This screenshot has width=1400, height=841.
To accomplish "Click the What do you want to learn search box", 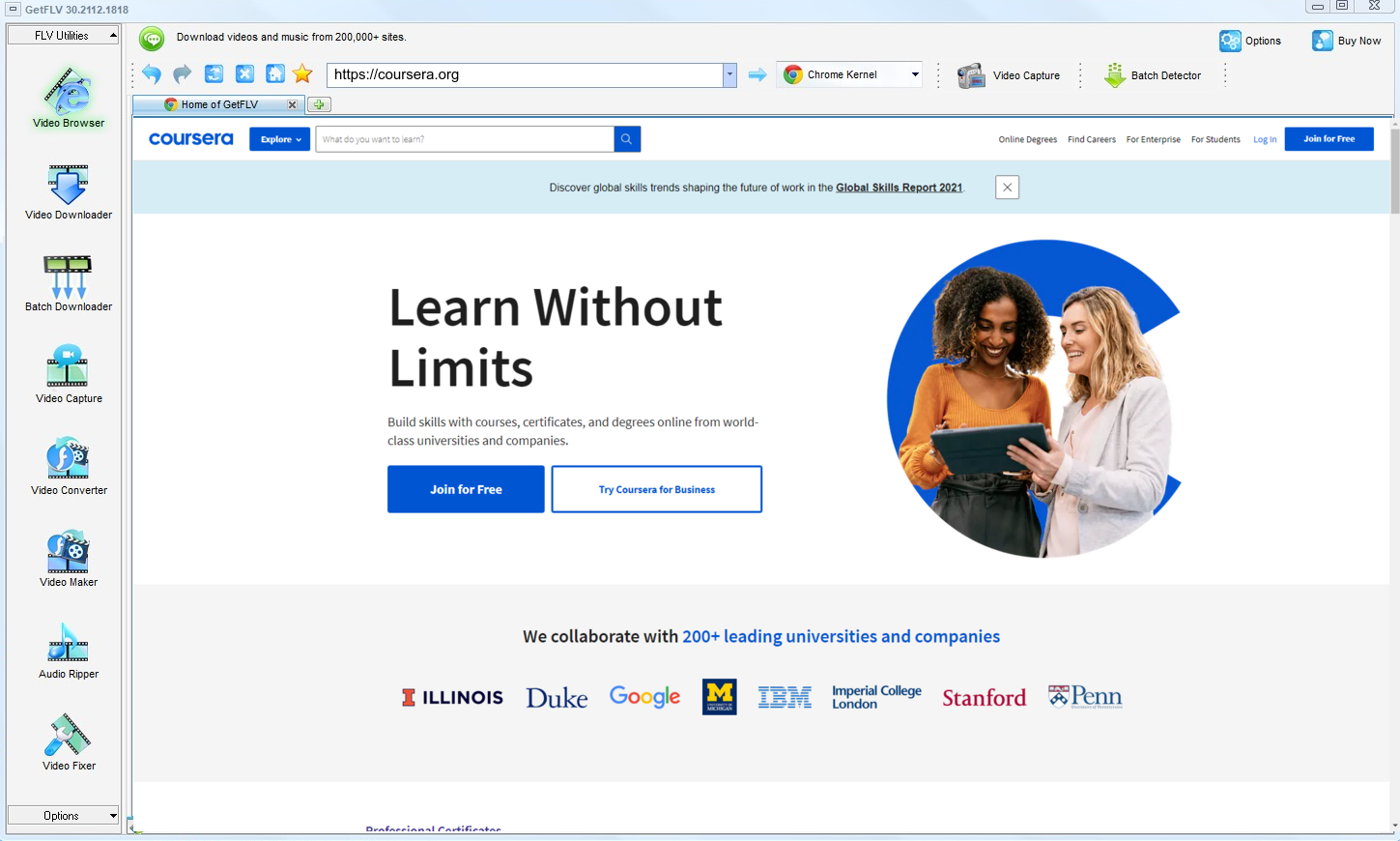I will tap(465, 139).
